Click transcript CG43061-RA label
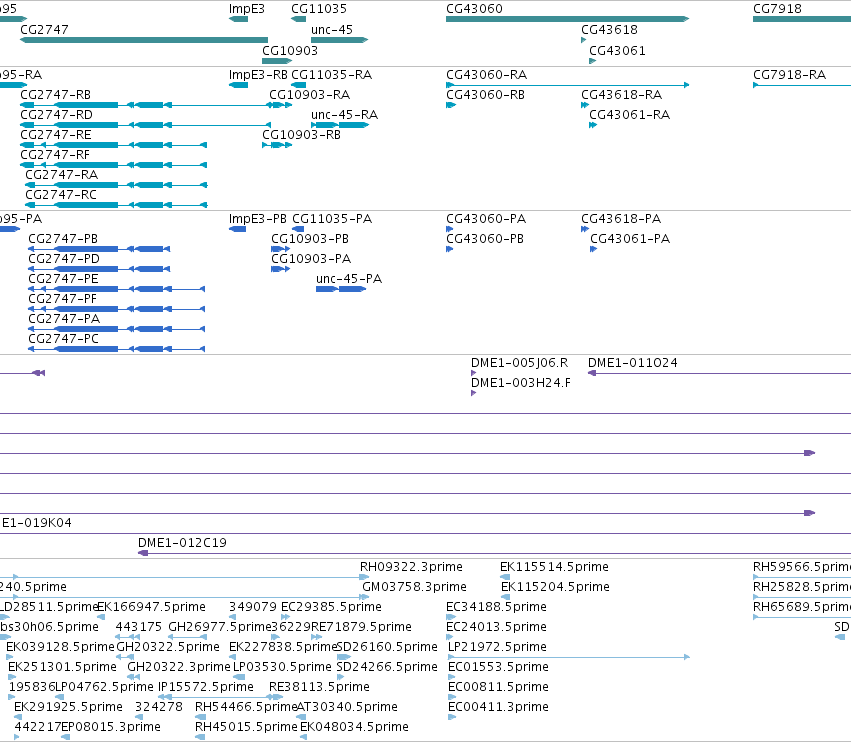Viewport: 851px width, 742px height. click(630, 115)
